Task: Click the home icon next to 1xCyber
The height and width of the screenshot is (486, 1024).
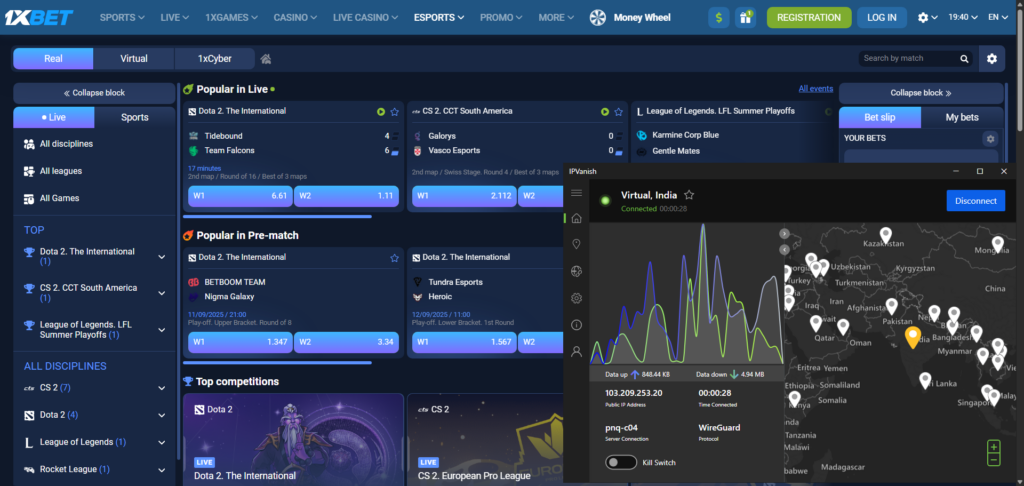Action: coord(266,59)
